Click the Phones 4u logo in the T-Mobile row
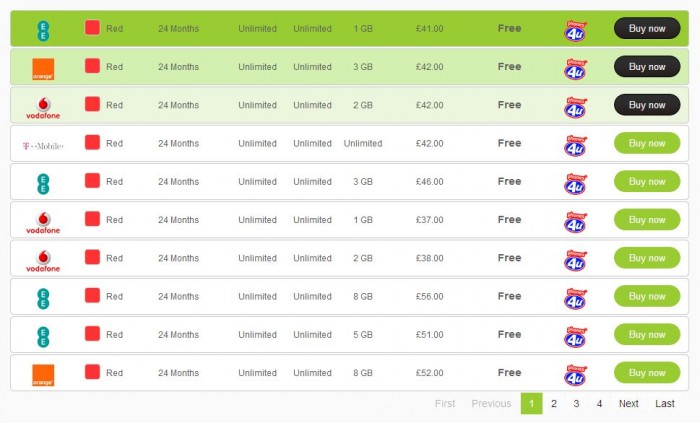Viewport: 700px width, 423px height. pyautogui.click(x=574, y=144)
